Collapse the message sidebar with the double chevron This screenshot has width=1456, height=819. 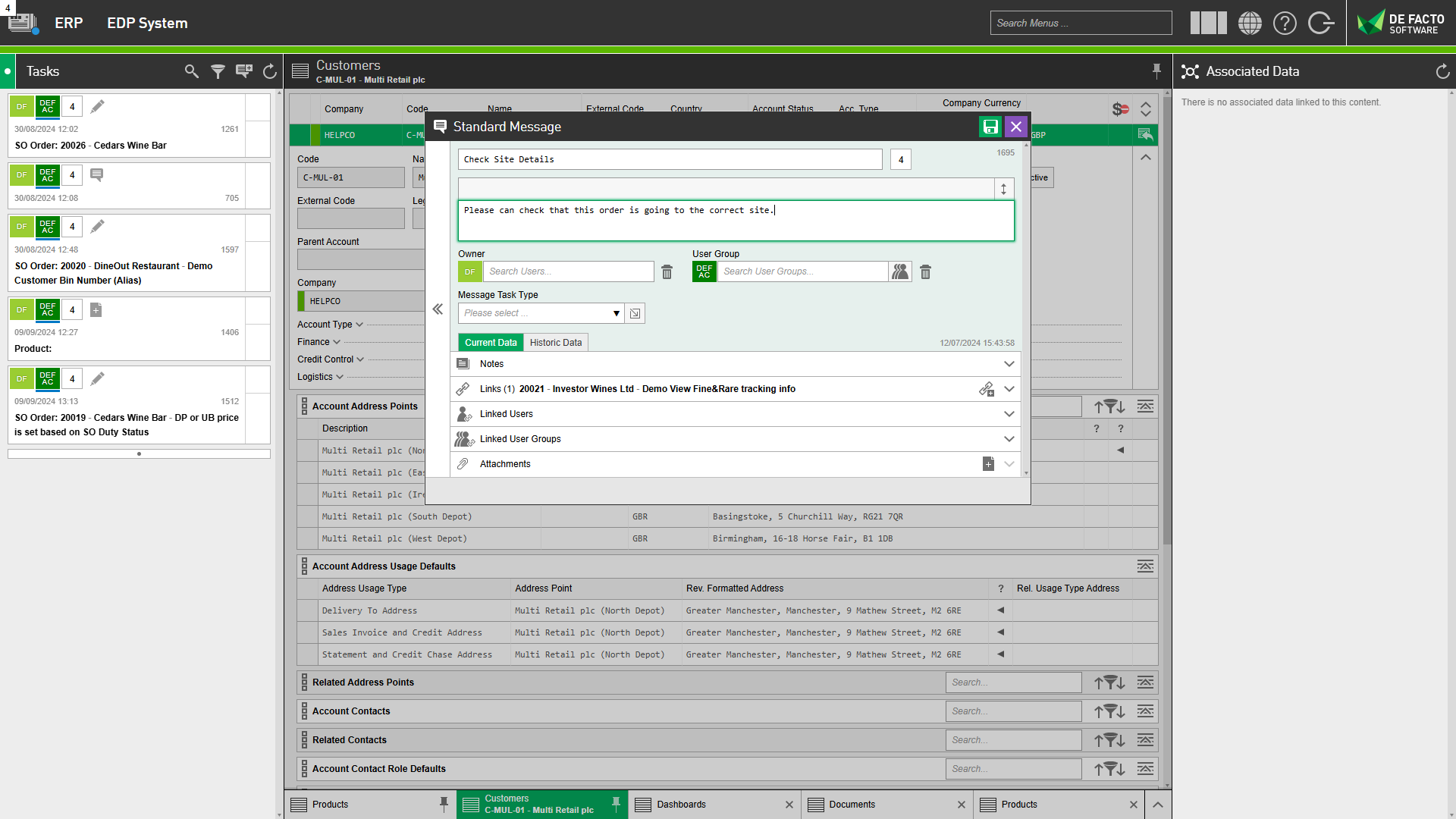pos(438,309)
